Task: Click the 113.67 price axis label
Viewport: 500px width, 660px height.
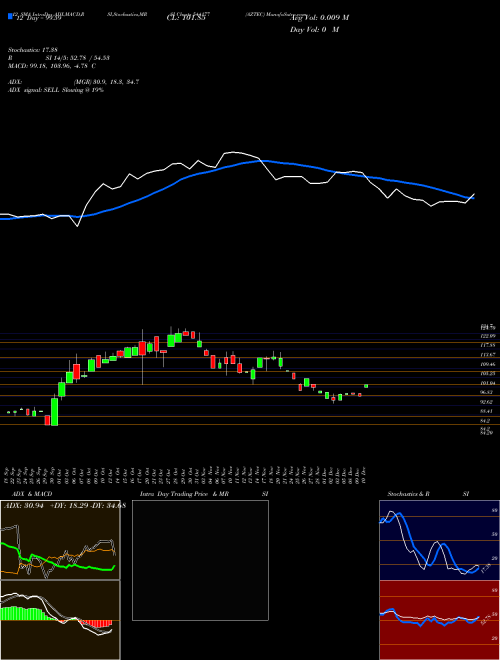Action: tap(487, 354)
